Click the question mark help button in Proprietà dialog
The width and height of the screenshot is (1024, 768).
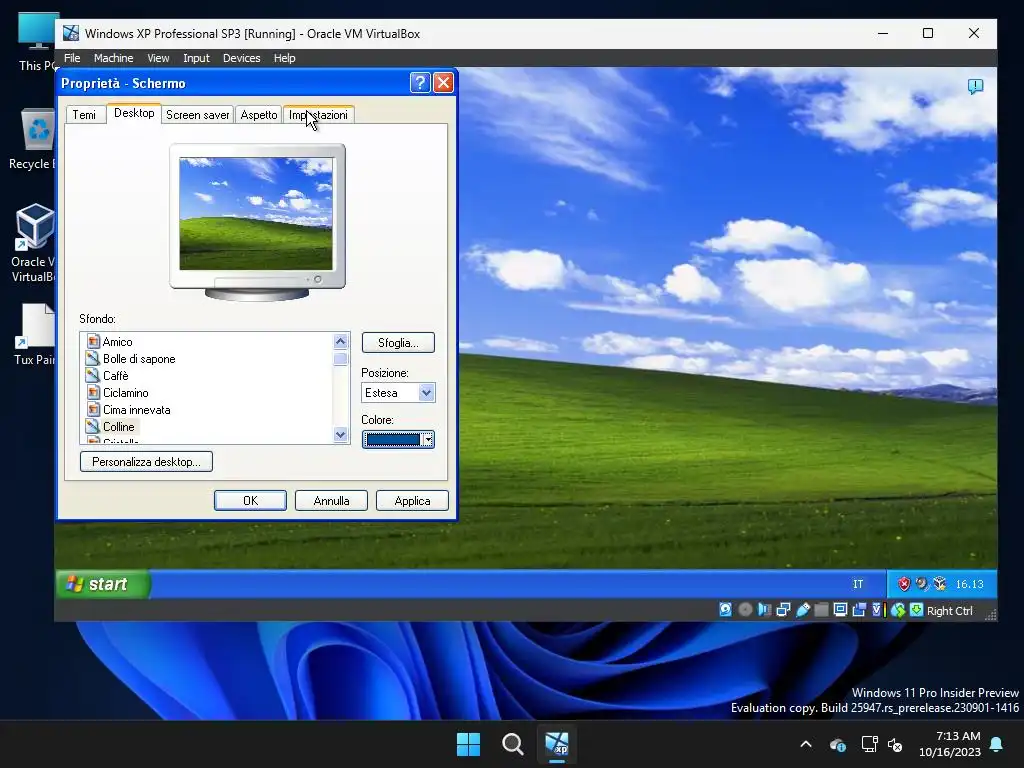[420, 83]
